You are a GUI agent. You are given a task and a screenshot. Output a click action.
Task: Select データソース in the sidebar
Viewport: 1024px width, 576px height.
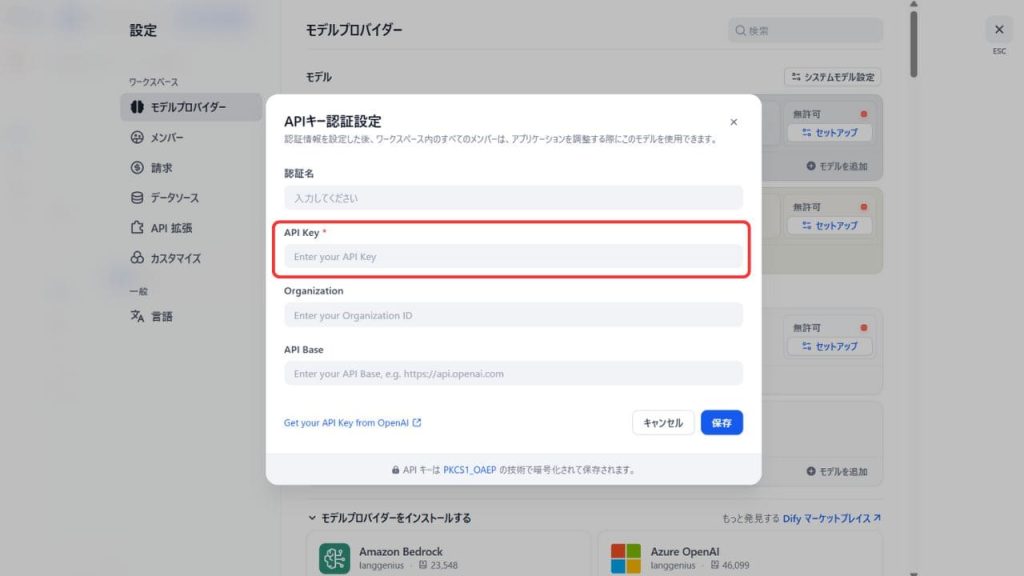pos(174,198)
